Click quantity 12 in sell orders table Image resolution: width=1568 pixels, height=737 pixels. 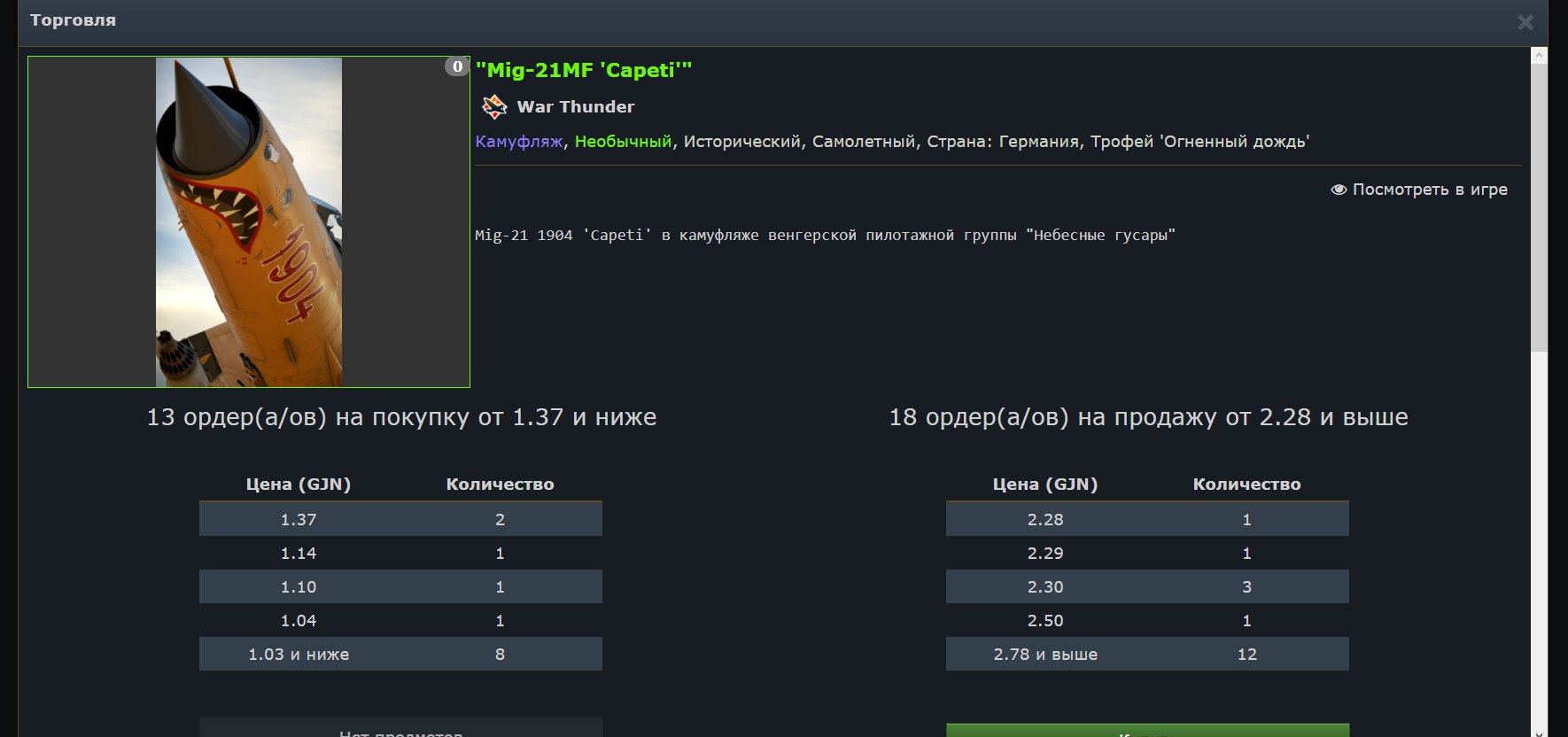(x=1247, y=655)
